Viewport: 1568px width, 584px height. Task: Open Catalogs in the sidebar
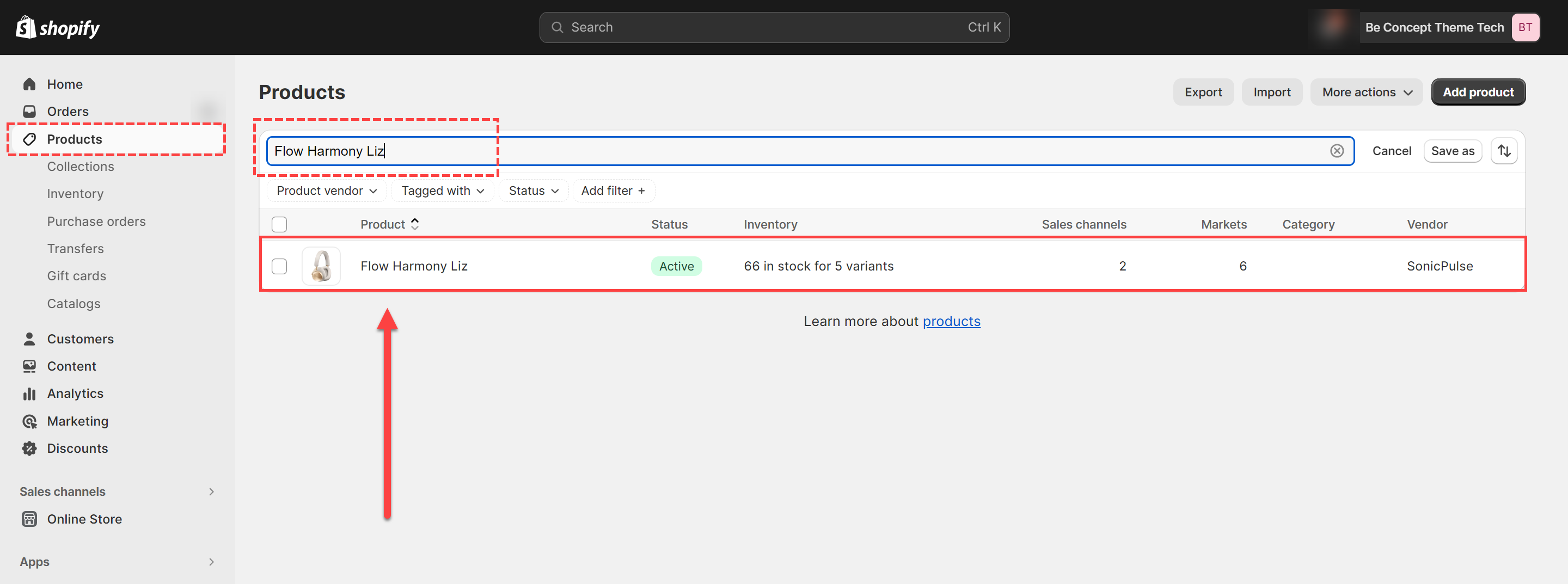pyautogui.click(x=73, y=304)
